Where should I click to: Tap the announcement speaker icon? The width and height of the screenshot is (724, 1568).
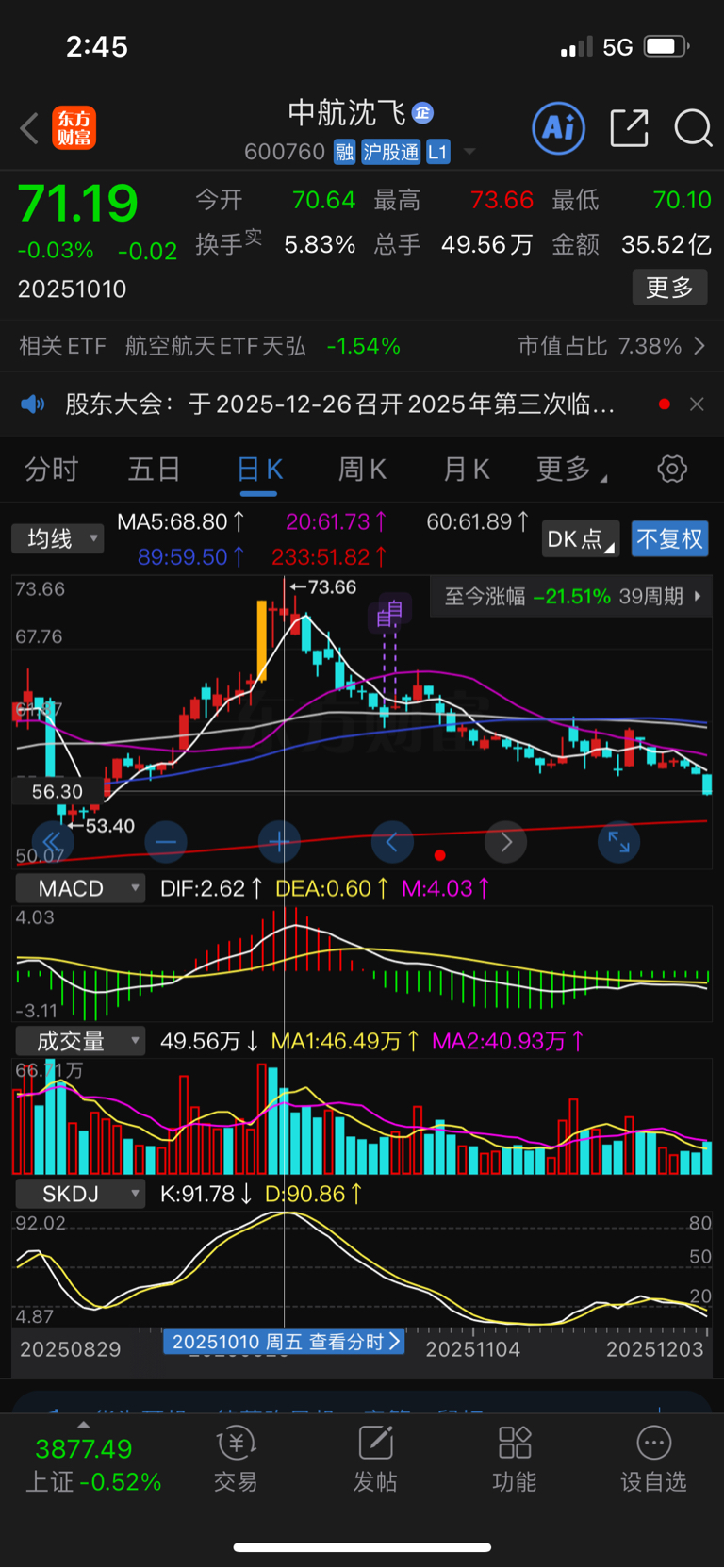tap(33, 404)
